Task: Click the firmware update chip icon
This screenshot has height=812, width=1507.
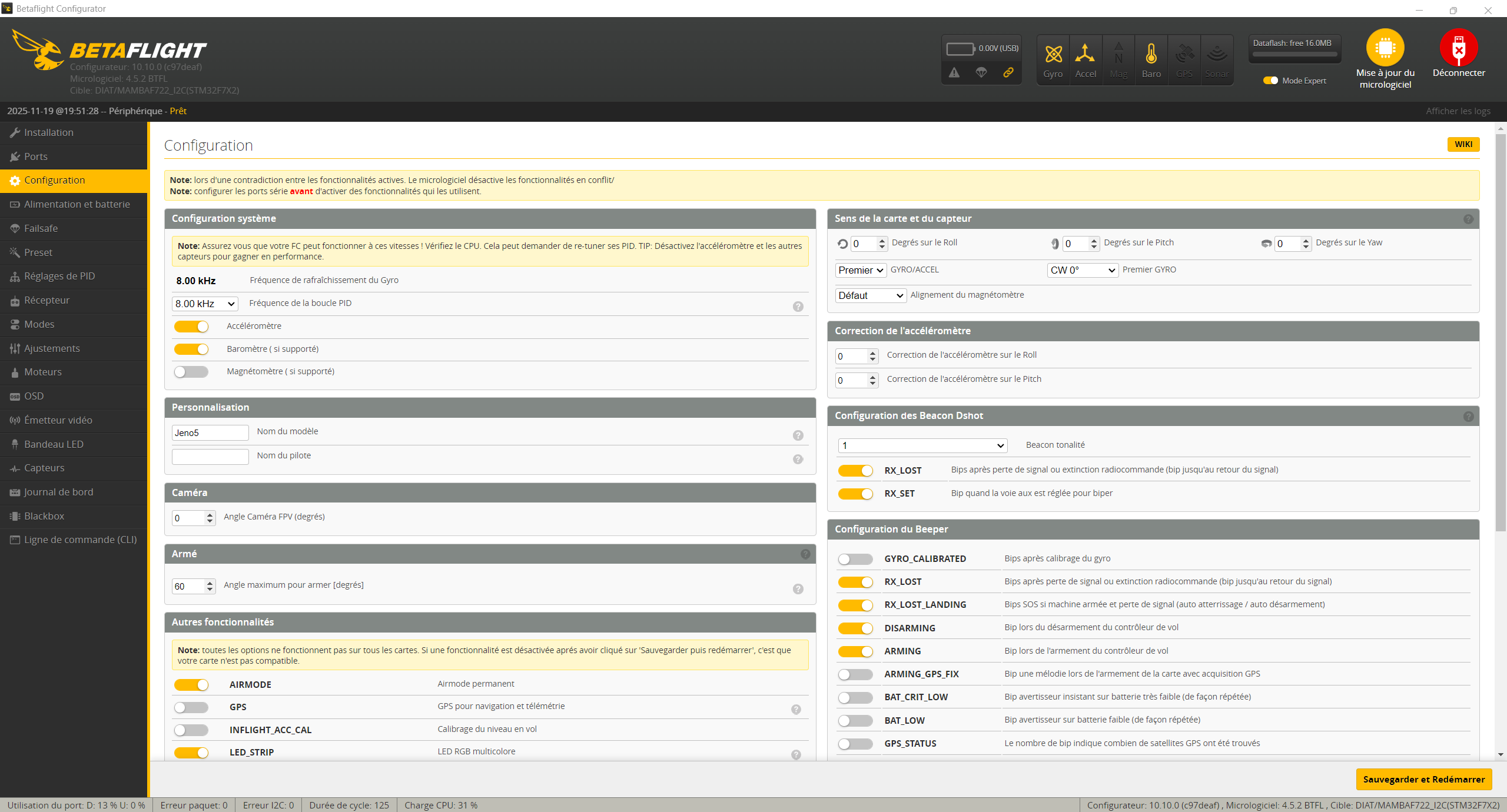Action: 1385,48
